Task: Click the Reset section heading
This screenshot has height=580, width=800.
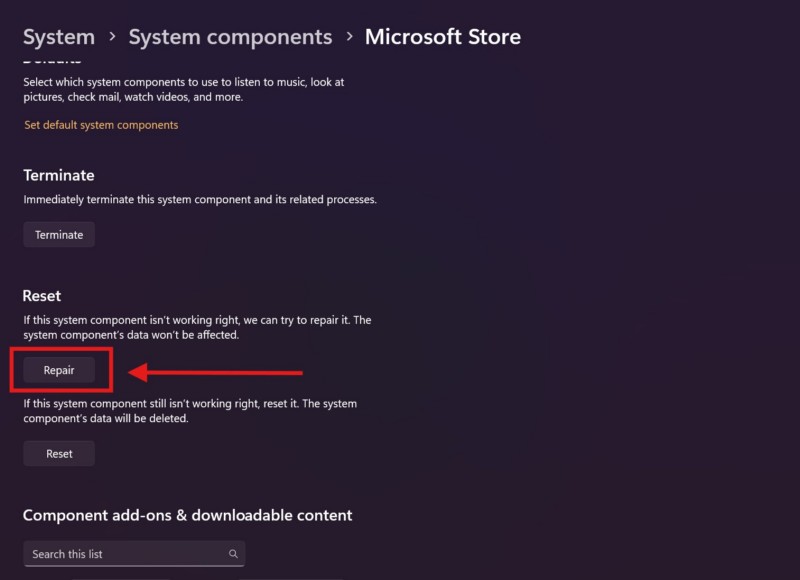Action: [x=42, y=296]
